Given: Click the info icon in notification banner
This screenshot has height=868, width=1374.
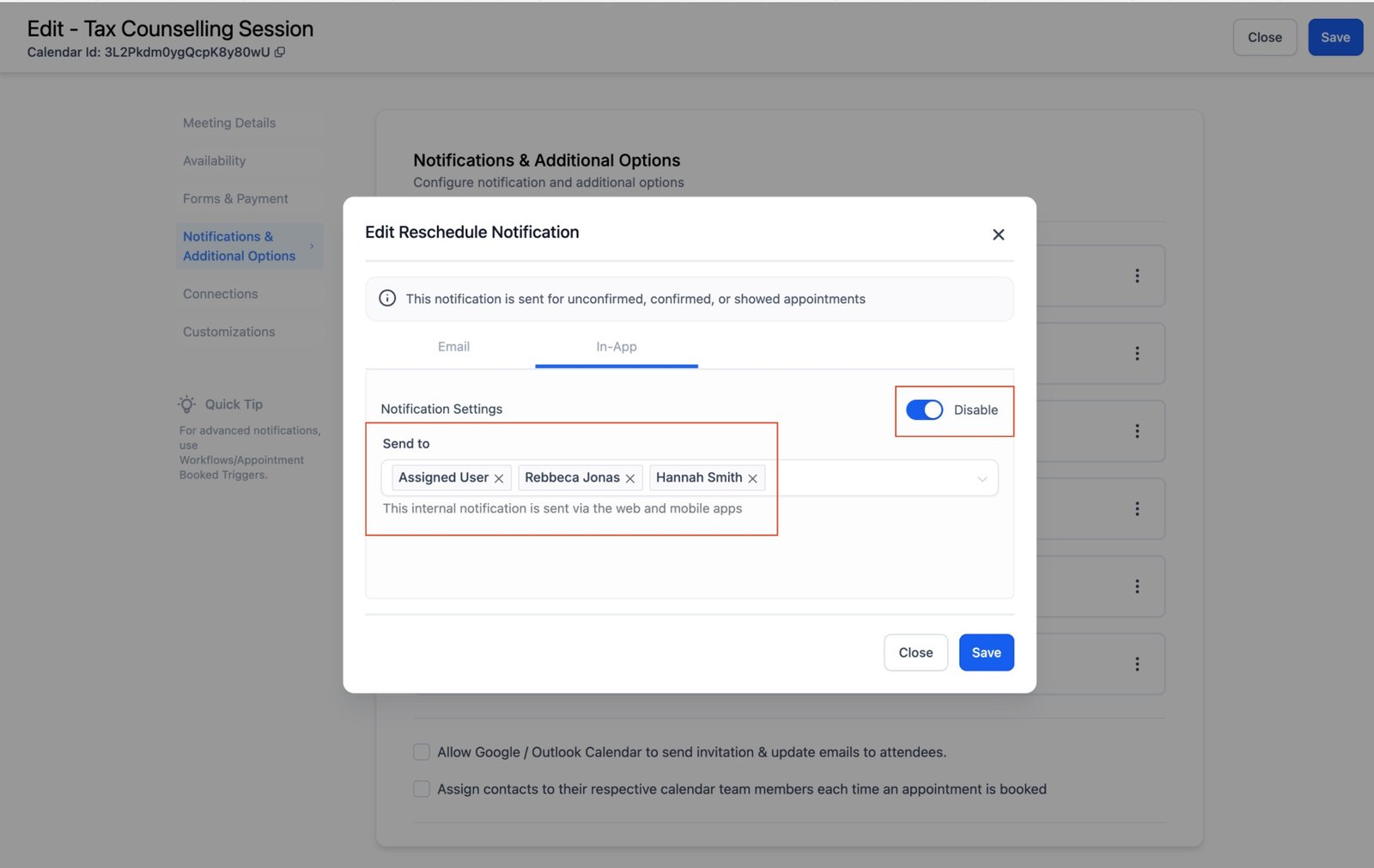Looking at the screenshot, I should [387, 299].
